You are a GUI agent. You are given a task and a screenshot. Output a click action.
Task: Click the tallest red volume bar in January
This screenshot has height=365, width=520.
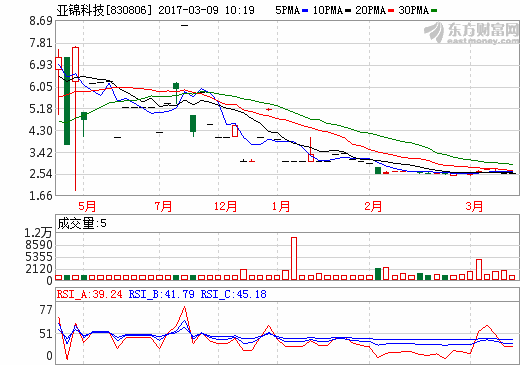point(294,258)
